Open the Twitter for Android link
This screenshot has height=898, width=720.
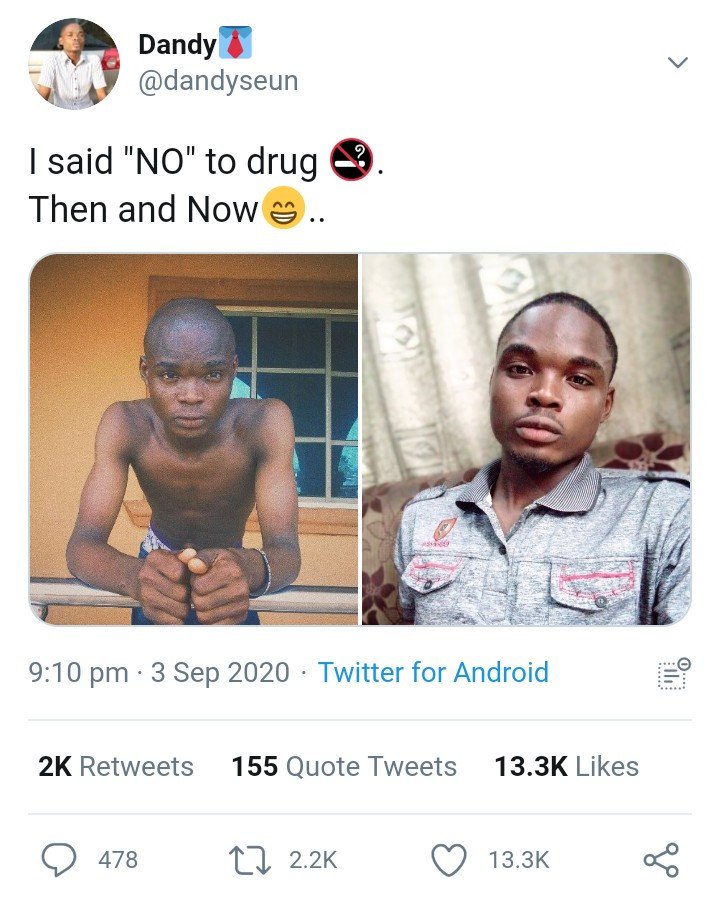coord(434,672)
